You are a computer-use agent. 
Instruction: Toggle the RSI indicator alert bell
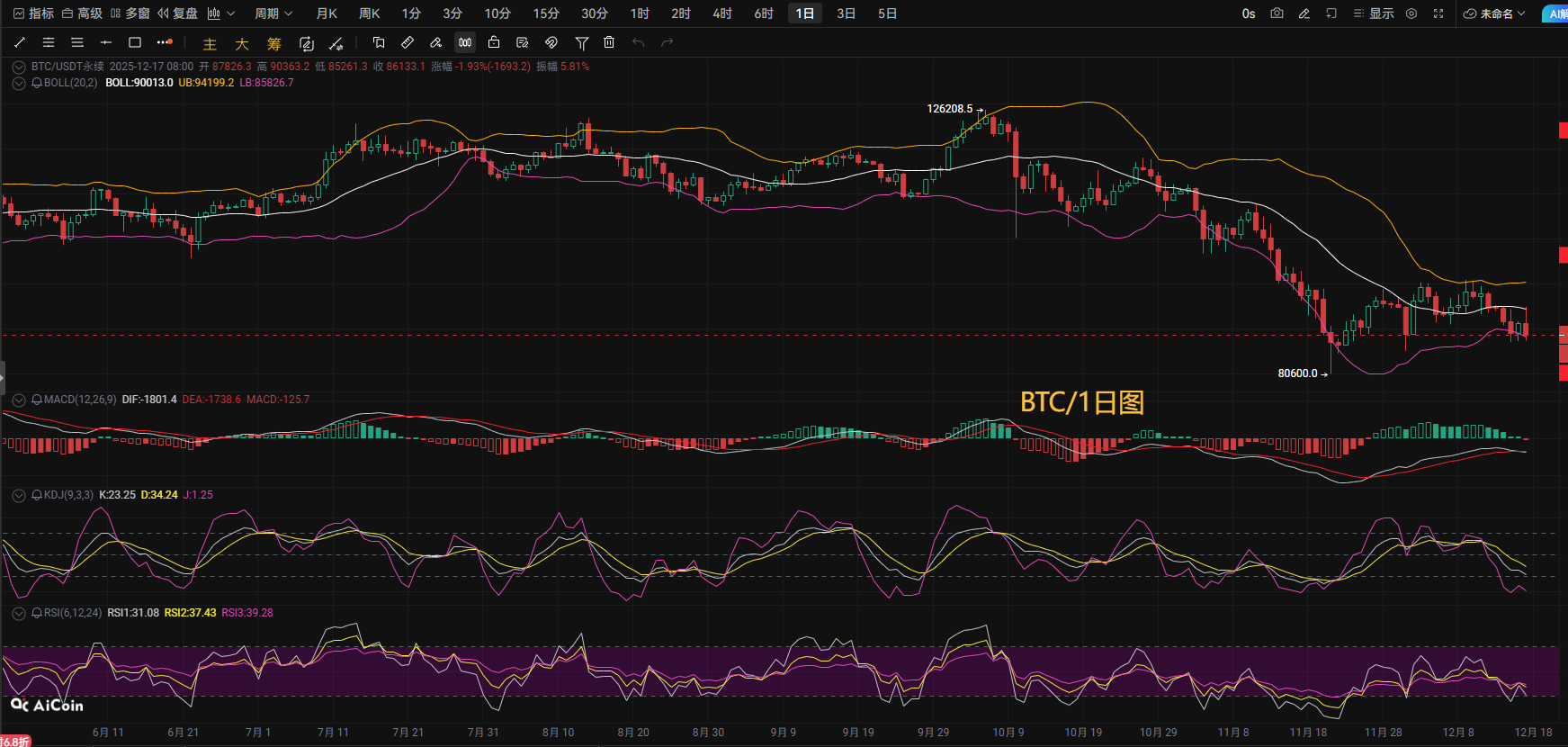point(37,613)
